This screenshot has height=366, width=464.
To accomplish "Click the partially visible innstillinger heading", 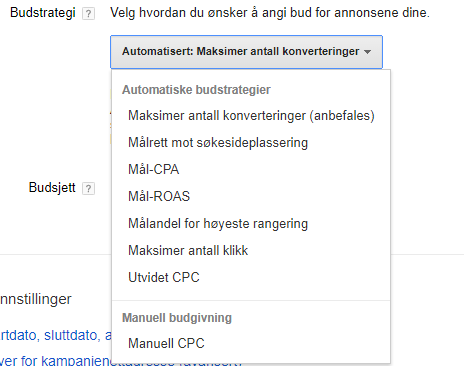I will click(36, 299).
